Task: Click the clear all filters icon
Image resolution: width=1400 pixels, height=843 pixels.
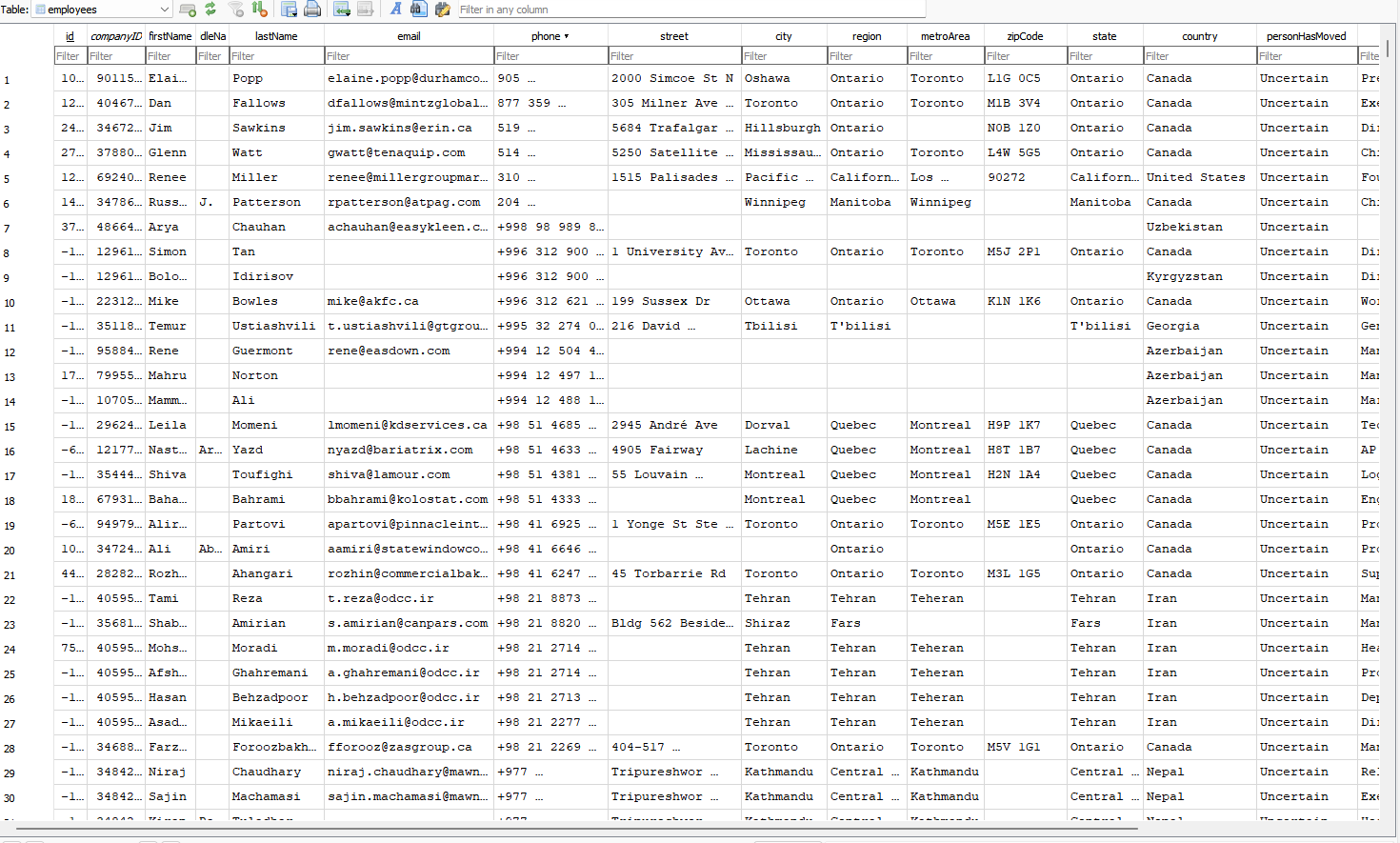Action: coord(235,10)
